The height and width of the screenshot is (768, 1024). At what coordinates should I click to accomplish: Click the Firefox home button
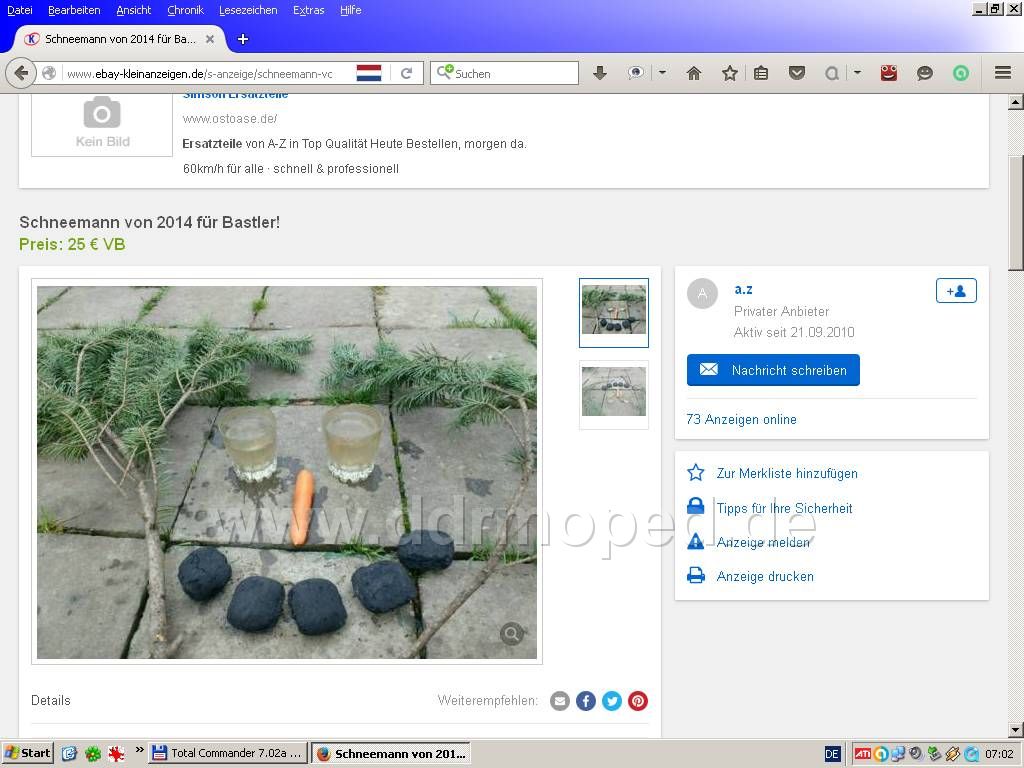tap(694, 73)
